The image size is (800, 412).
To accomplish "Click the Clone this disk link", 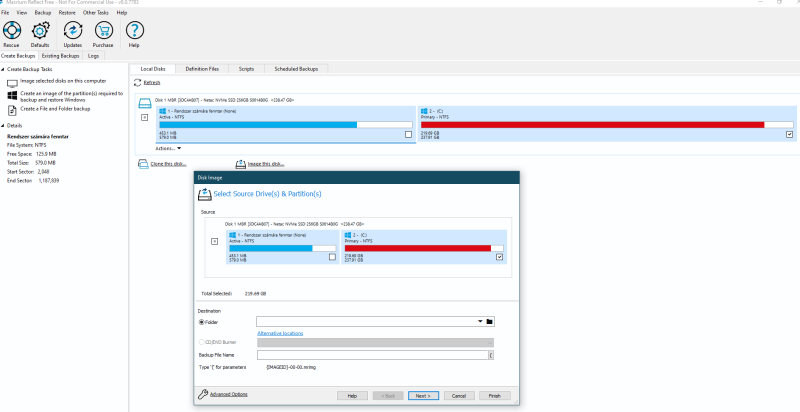I will click(x=168, y=164).
